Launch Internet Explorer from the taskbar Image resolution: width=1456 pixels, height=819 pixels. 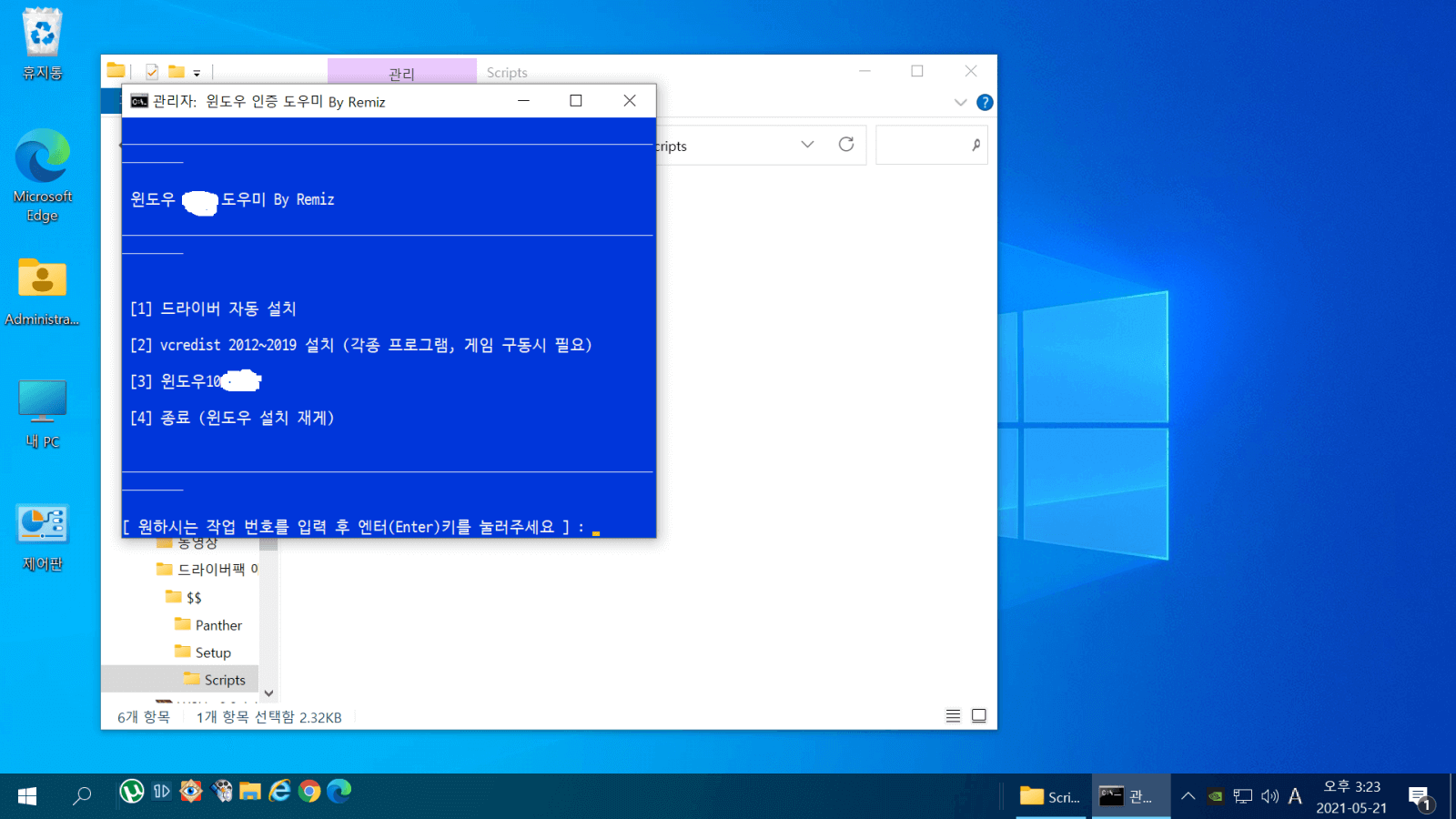click(x=280, y=792)
